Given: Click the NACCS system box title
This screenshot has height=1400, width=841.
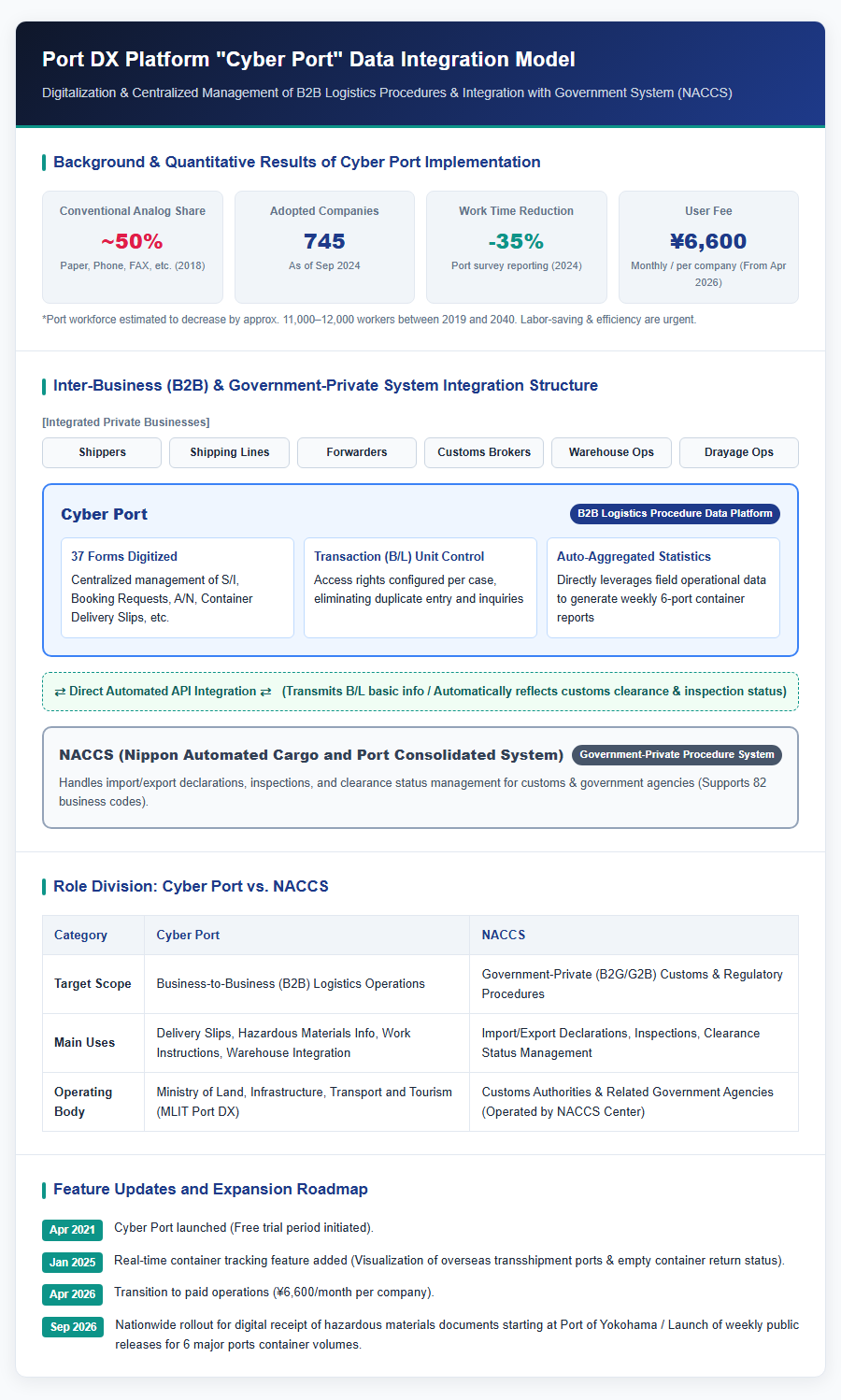Looking at the screenshot, I should 311,754.
